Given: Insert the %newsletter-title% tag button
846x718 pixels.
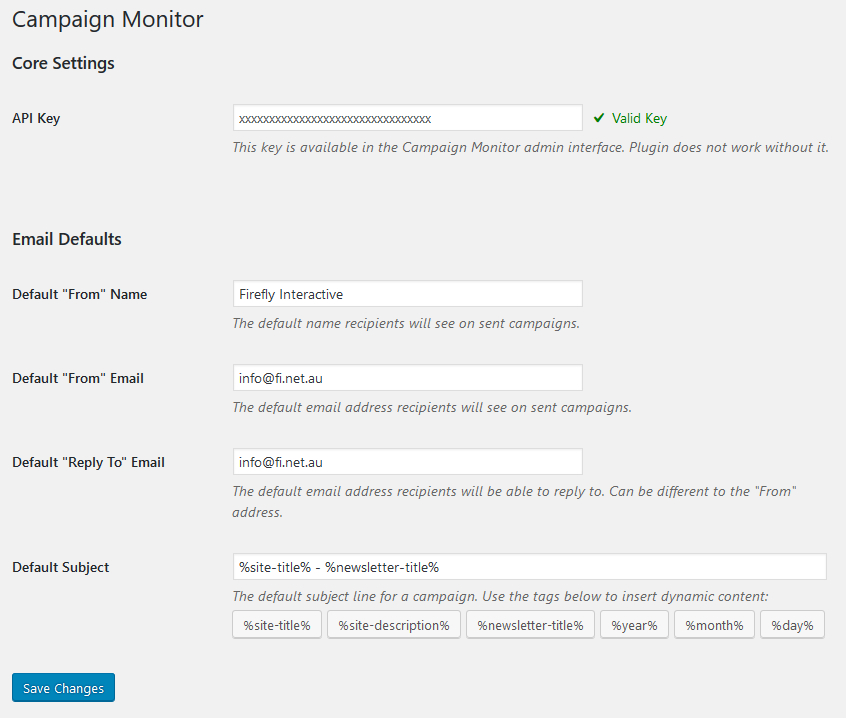Looking at the screenshot, I should [530, 625].
